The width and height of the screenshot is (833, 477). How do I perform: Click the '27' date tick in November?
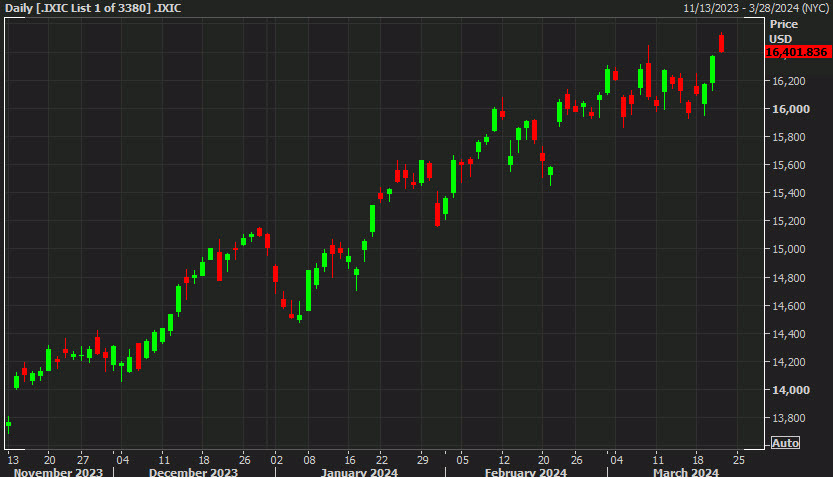(83, 460)
